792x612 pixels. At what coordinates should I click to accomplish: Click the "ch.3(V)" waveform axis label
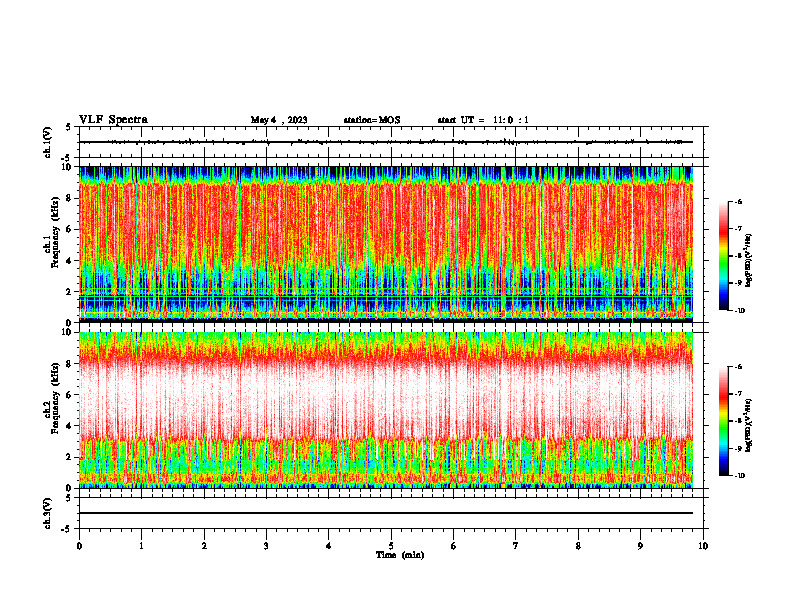pyautogui.click(x=48, y=513)
